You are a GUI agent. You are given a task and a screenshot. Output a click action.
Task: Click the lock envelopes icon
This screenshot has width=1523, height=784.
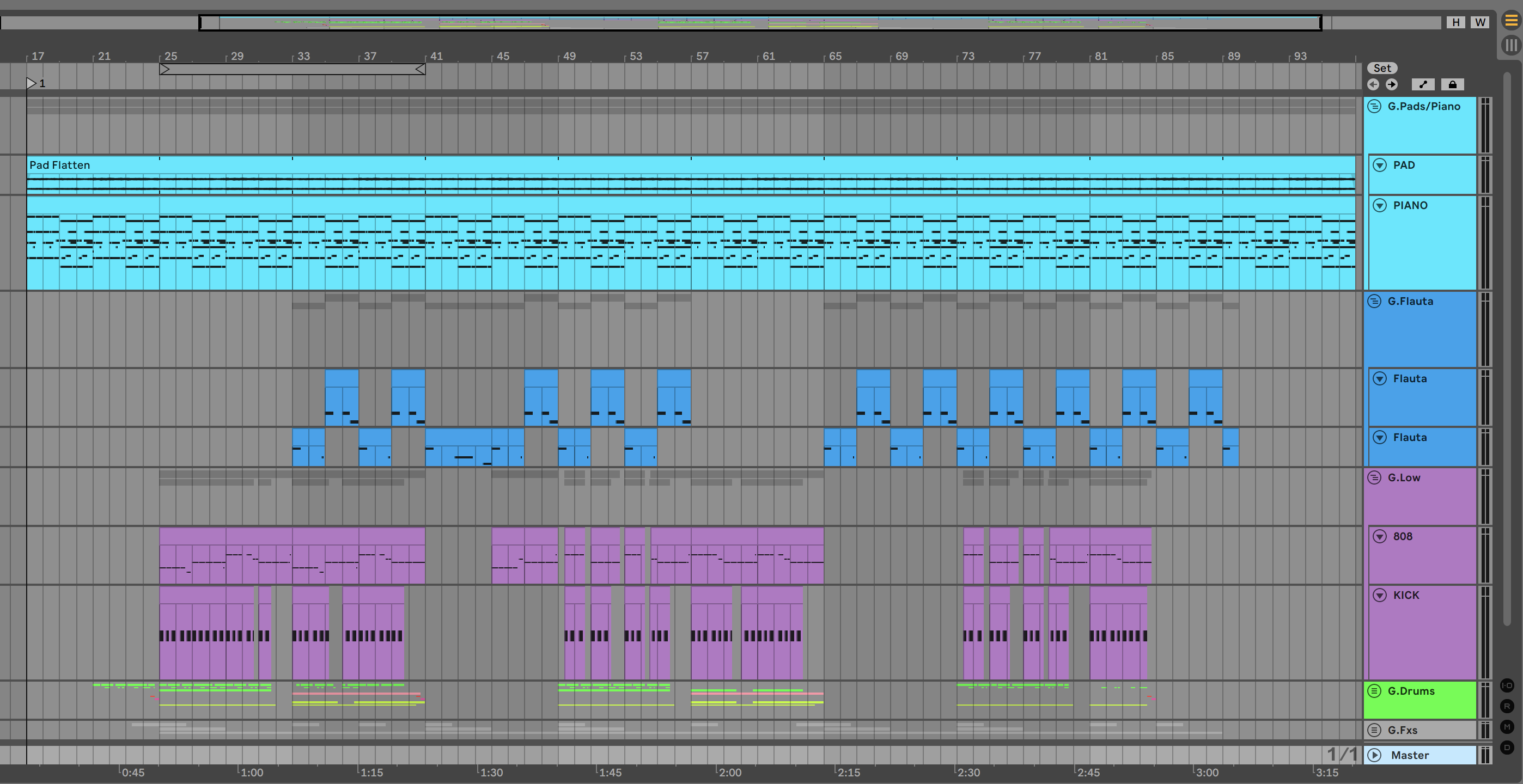point(1452,84)
